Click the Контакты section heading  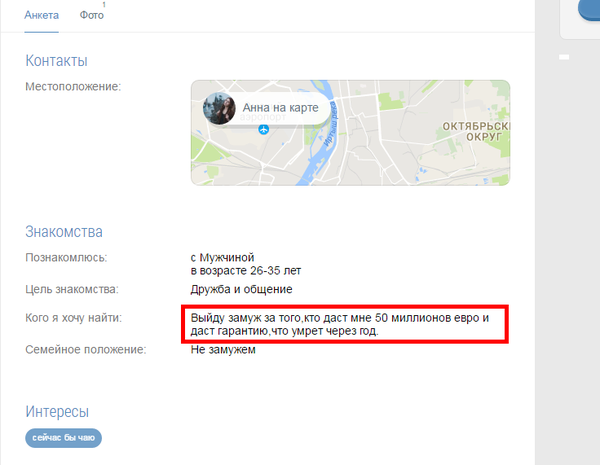pyautogui.click(x=57, y=60)
